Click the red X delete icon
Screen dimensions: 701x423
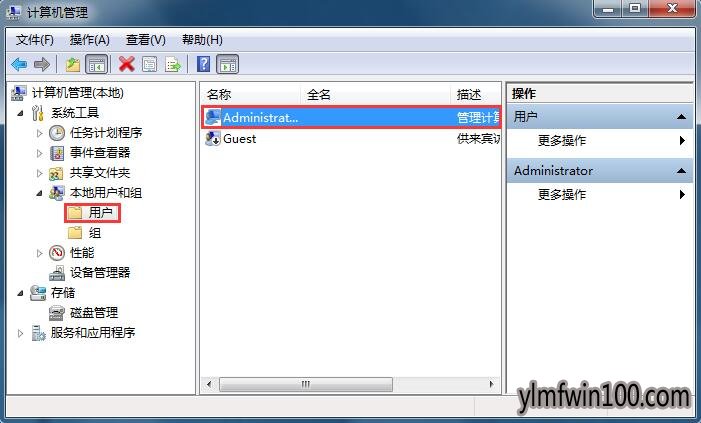click(x=127, y=64)
